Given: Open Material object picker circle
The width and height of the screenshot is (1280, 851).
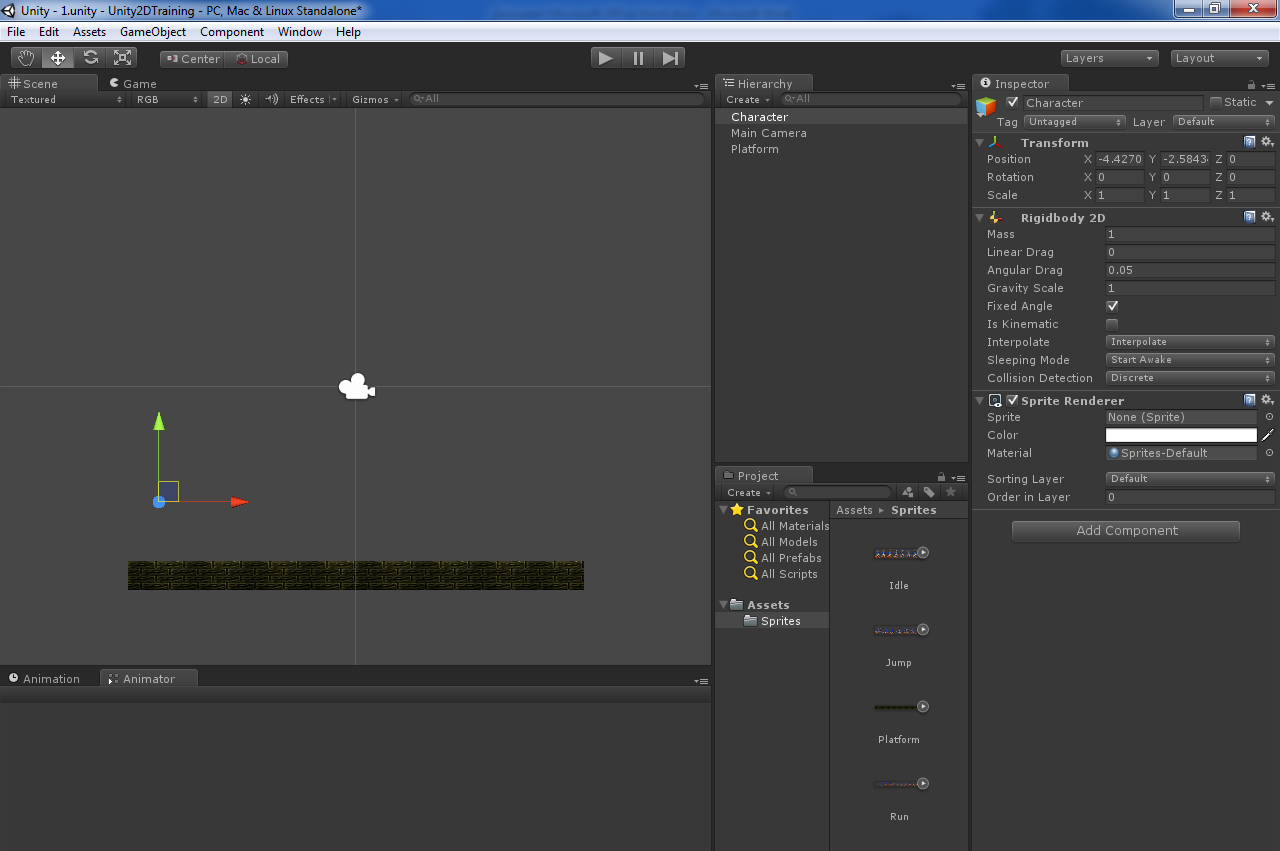Looking at the screenshot, I should tap(1269, 453).
